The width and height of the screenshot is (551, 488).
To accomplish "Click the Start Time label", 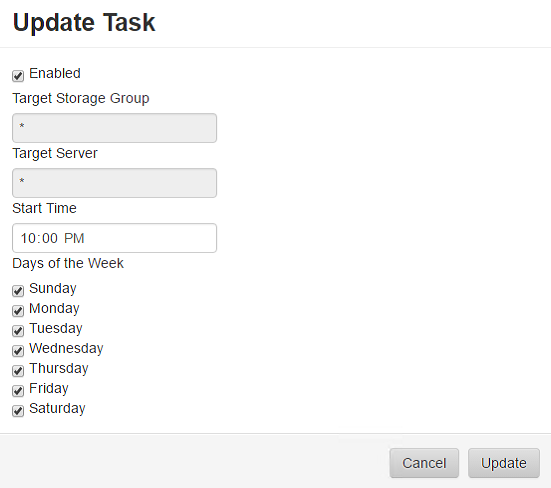I will (44, 208).
